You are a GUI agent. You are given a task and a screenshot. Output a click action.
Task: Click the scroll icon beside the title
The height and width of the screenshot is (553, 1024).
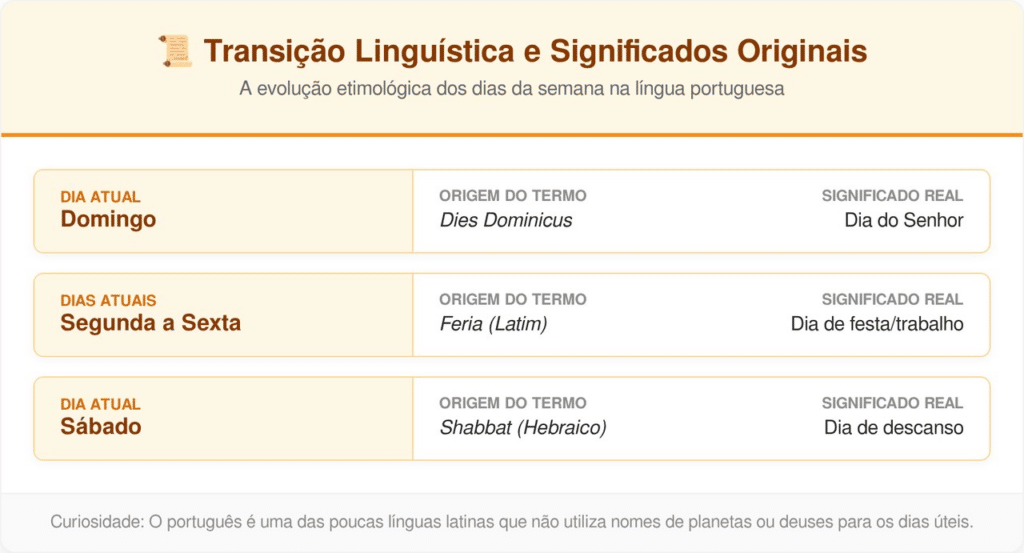pos(175,51)
